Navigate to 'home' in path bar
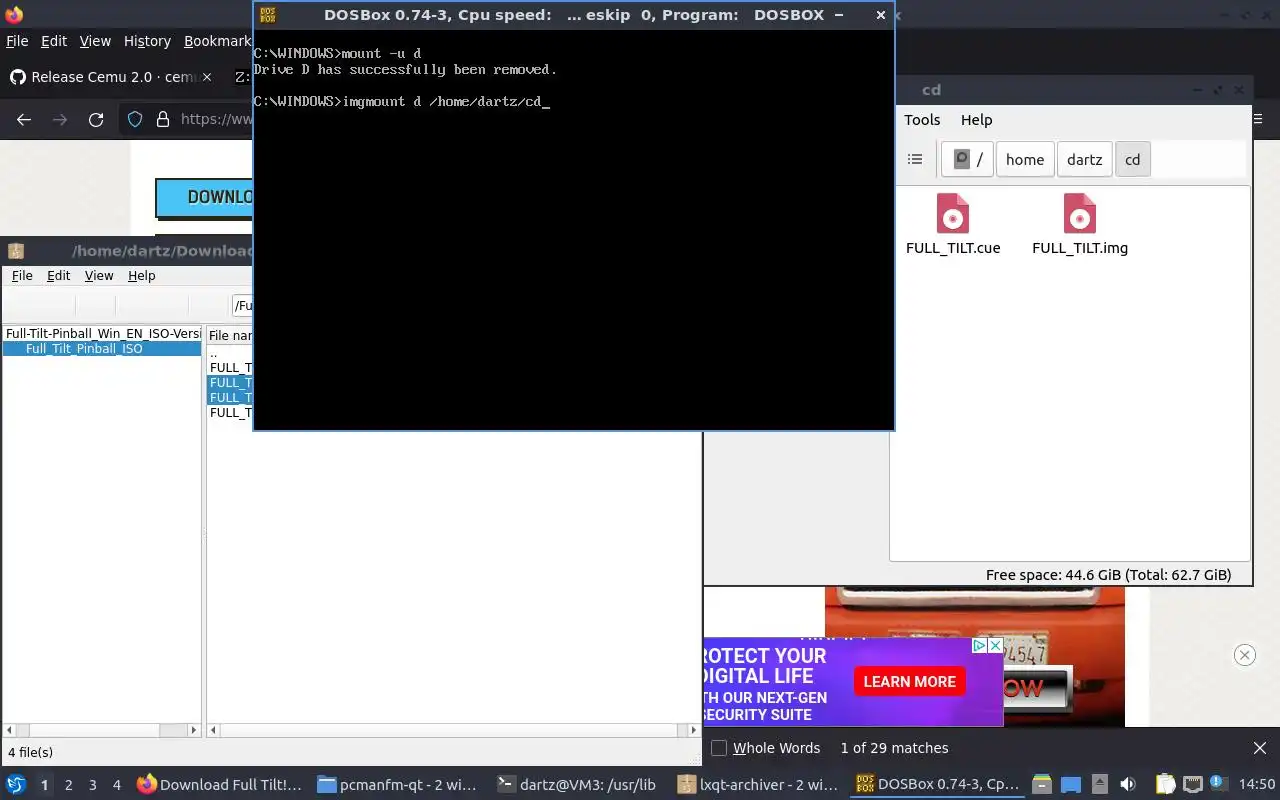 tap(1025, 159)
